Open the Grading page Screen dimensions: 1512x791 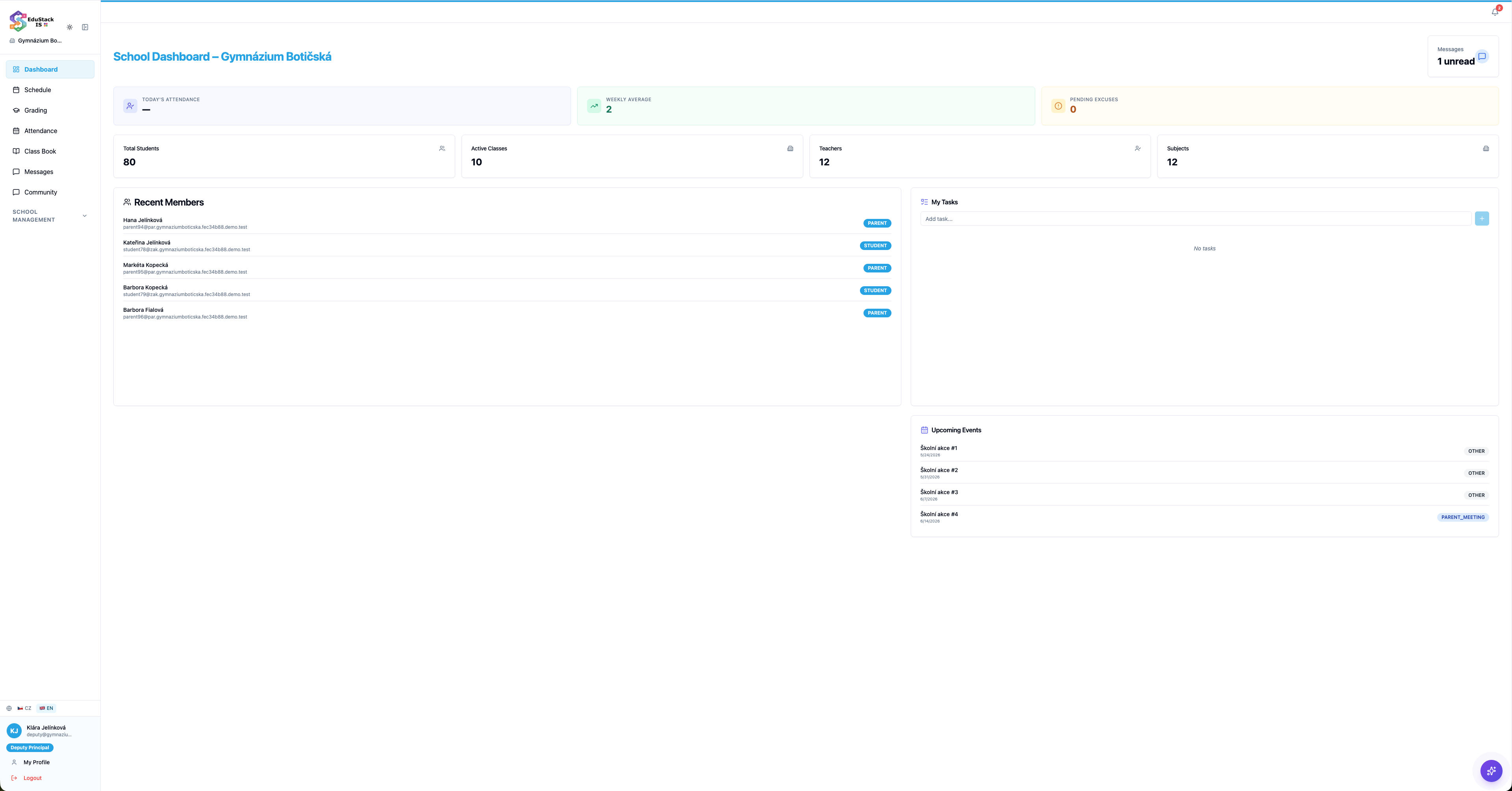tap(50, 110)
